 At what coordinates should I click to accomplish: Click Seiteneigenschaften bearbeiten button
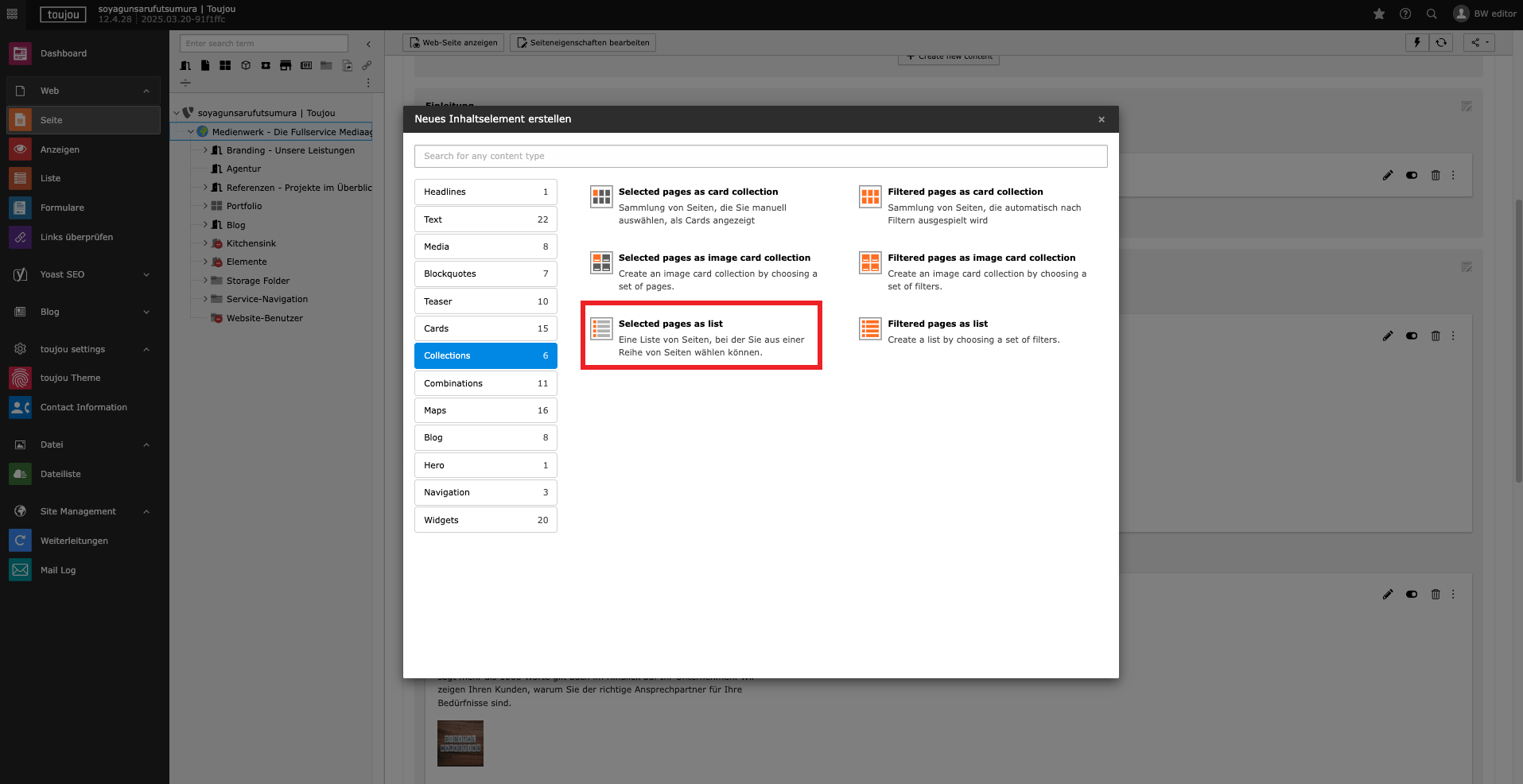point(583,43)
